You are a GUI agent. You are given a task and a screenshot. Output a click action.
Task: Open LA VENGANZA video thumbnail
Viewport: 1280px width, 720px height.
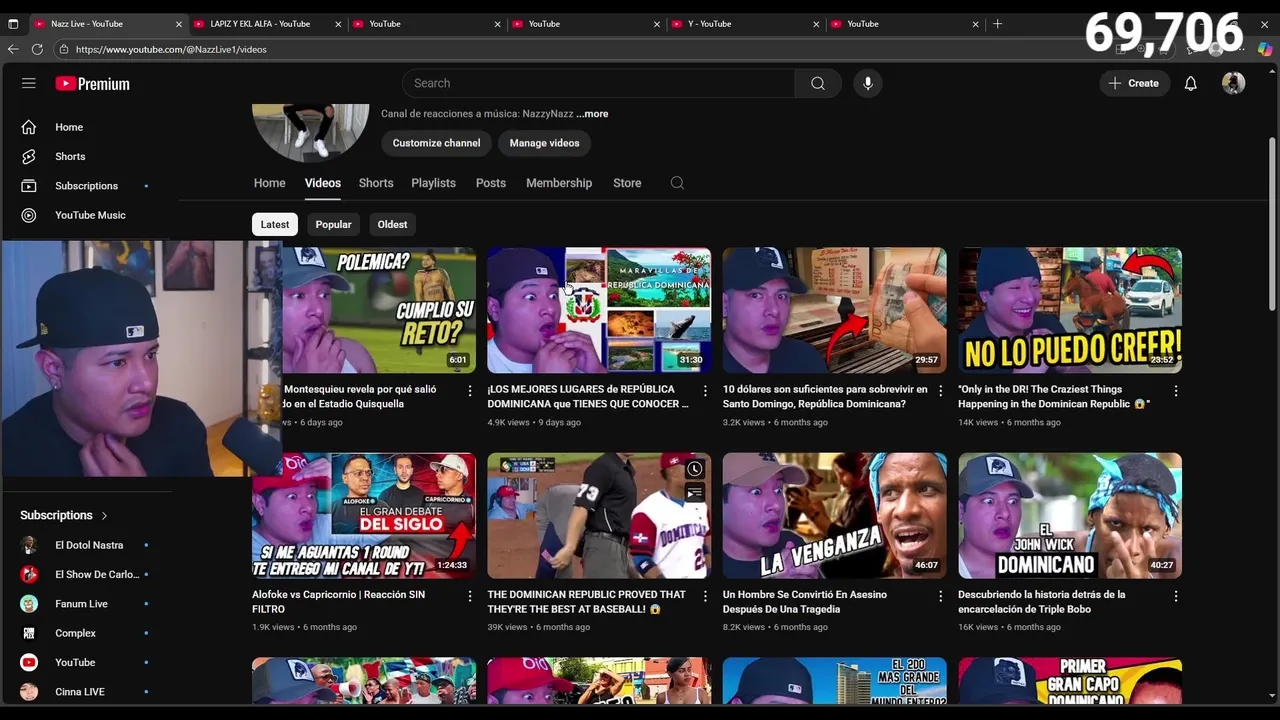pos(834,516)
